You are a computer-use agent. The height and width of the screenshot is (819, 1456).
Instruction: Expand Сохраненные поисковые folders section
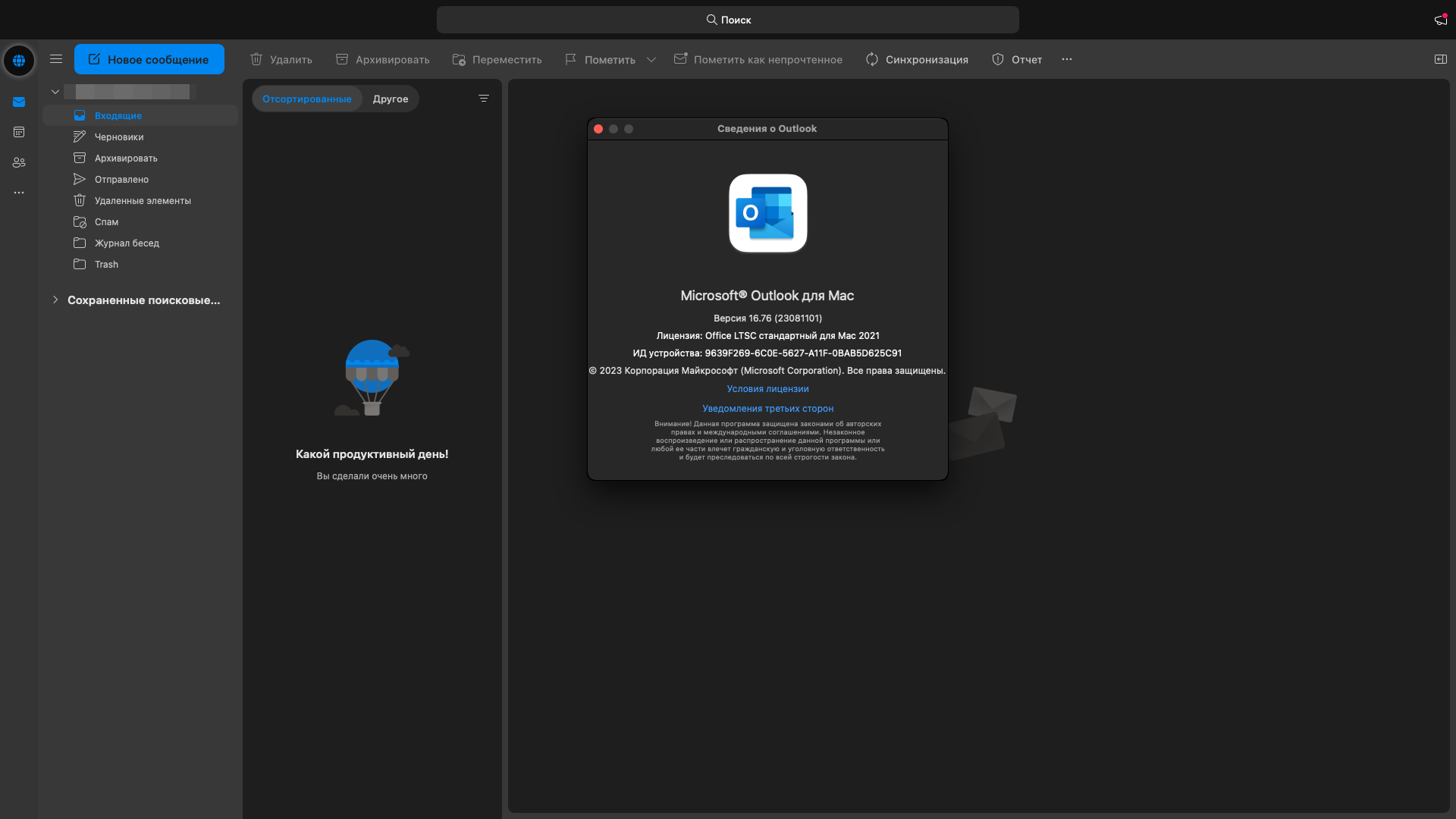pyautogui.click(x=55, y=300)
